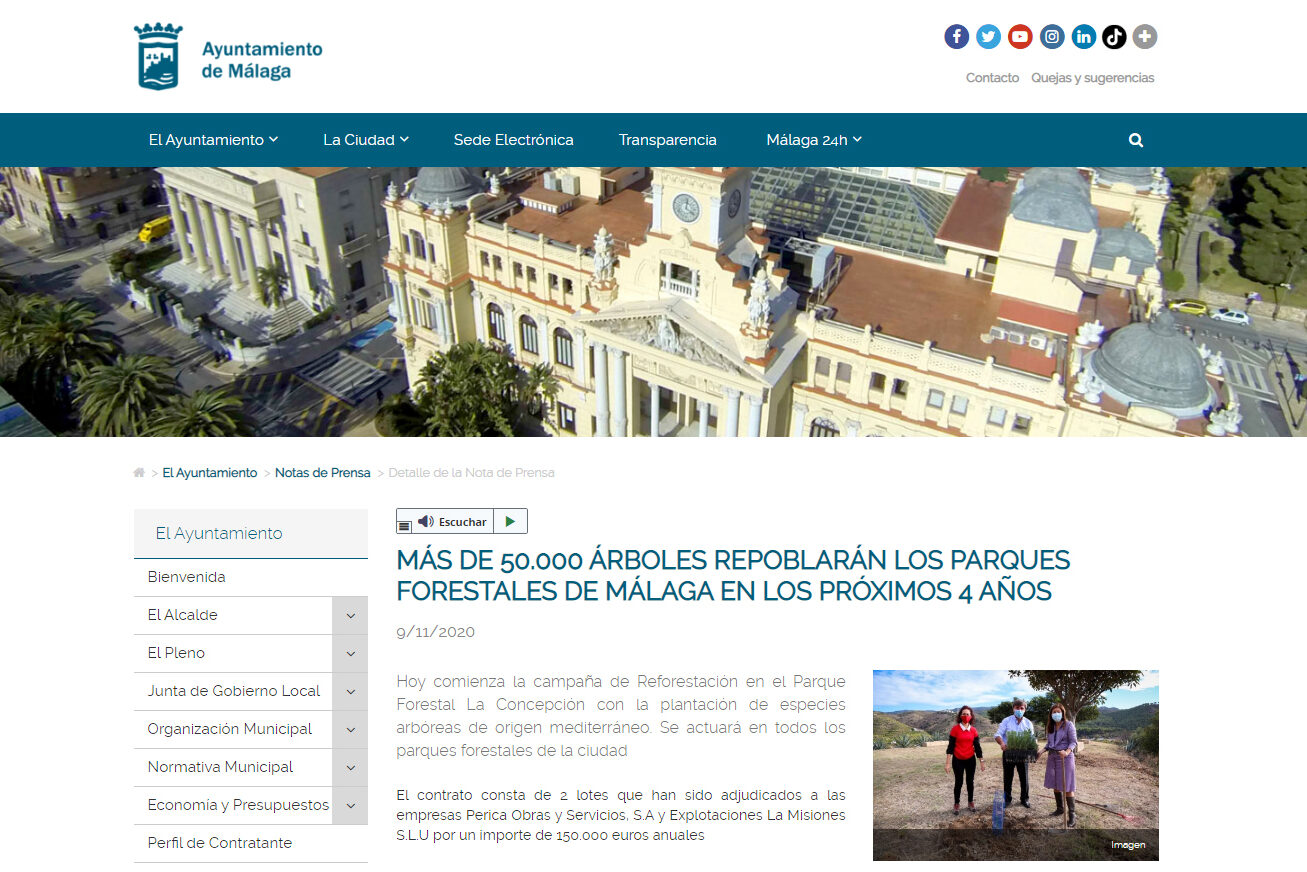The width and height of the screenshot is (1307, 872).
Task: Open the Contacto link
Action: pyautogui.click(x=992, y=78)
